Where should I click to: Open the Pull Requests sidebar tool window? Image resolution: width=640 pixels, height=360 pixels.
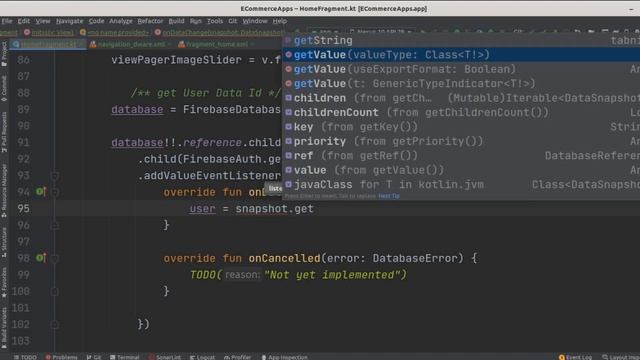pyautogui.click(x=4, y=132)
